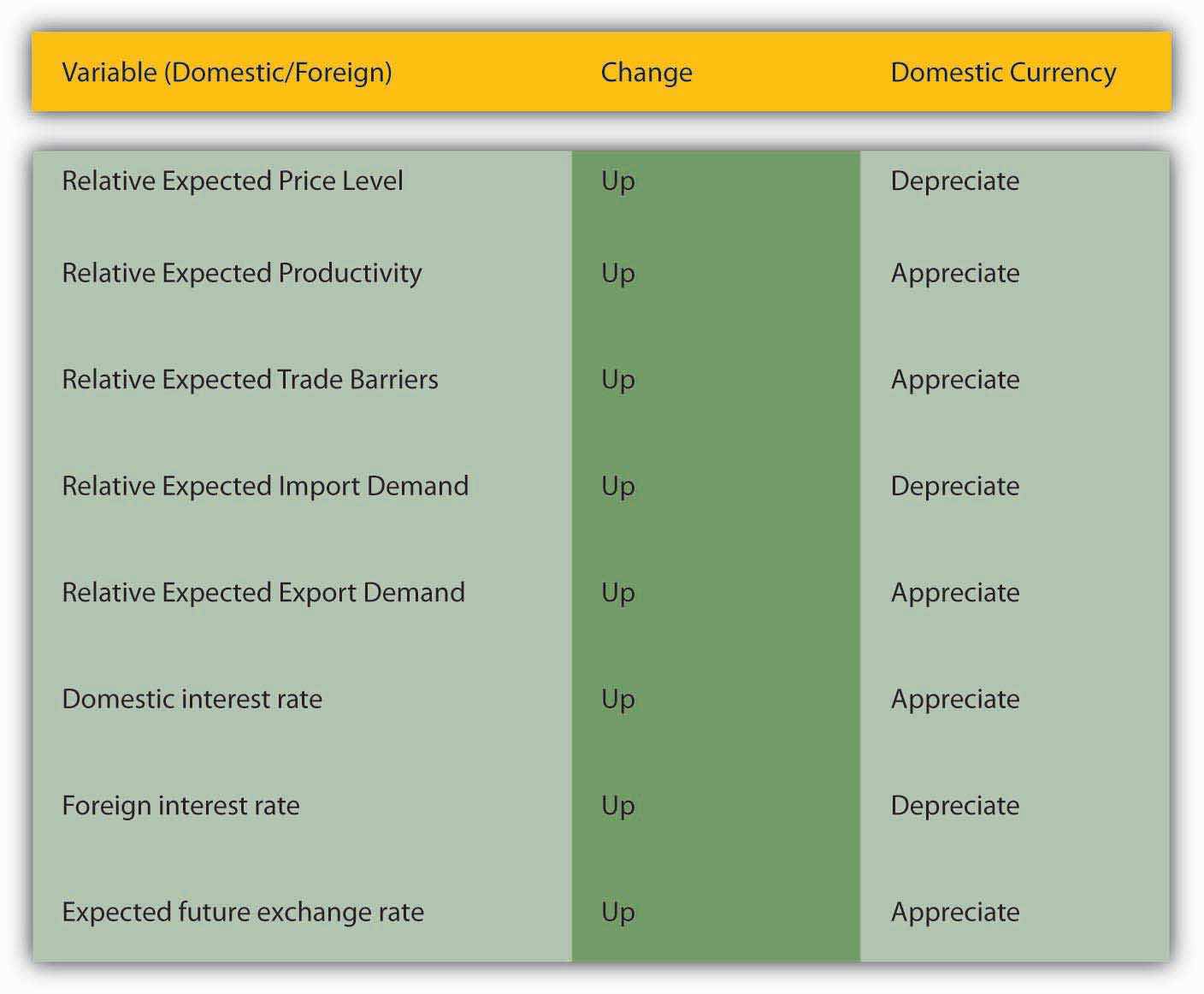This screenshot has width=1204, height=994.
Task: Click "Appreciate" in the Relative Expected Productivity row
Action: pyautogui.click(x=954, y=274)
